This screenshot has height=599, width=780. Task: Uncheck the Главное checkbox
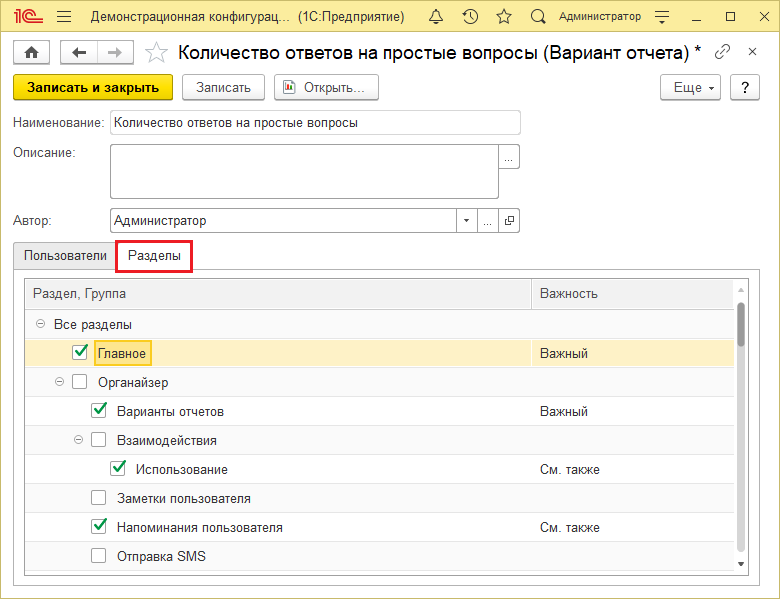tap(80, 352)
